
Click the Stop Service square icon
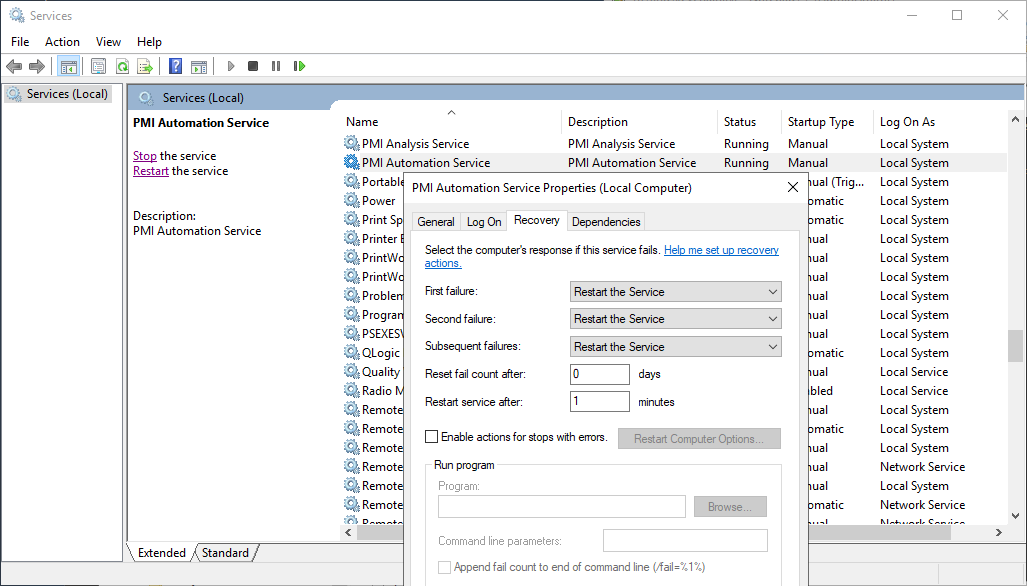pos(253,66)
